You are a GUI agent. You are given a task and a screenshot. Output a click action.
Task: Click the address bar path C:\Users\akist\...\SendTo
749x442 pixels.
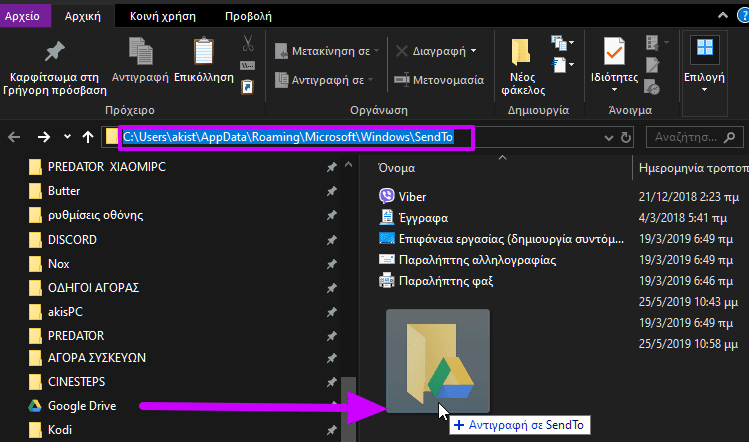tap(288, 137)
